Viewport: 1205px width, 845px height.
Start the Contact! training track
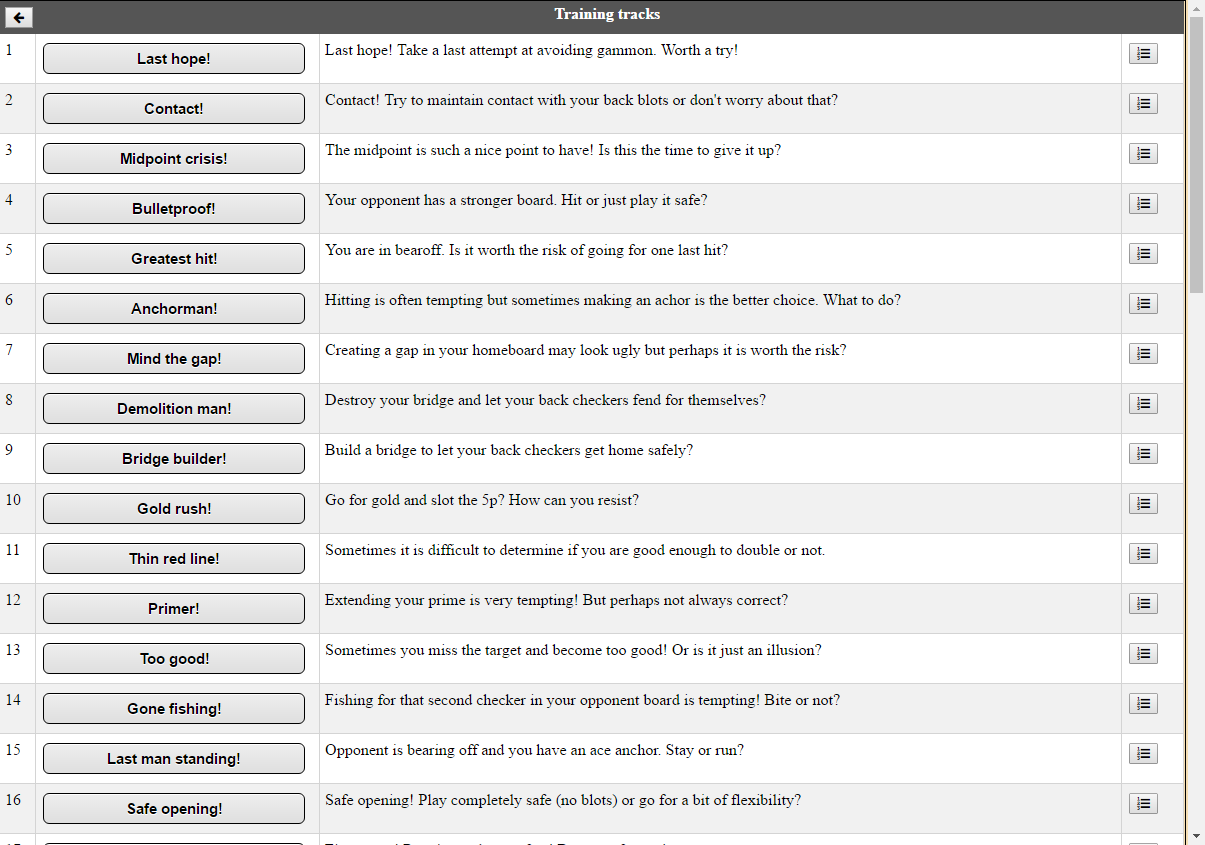point(174,109)
